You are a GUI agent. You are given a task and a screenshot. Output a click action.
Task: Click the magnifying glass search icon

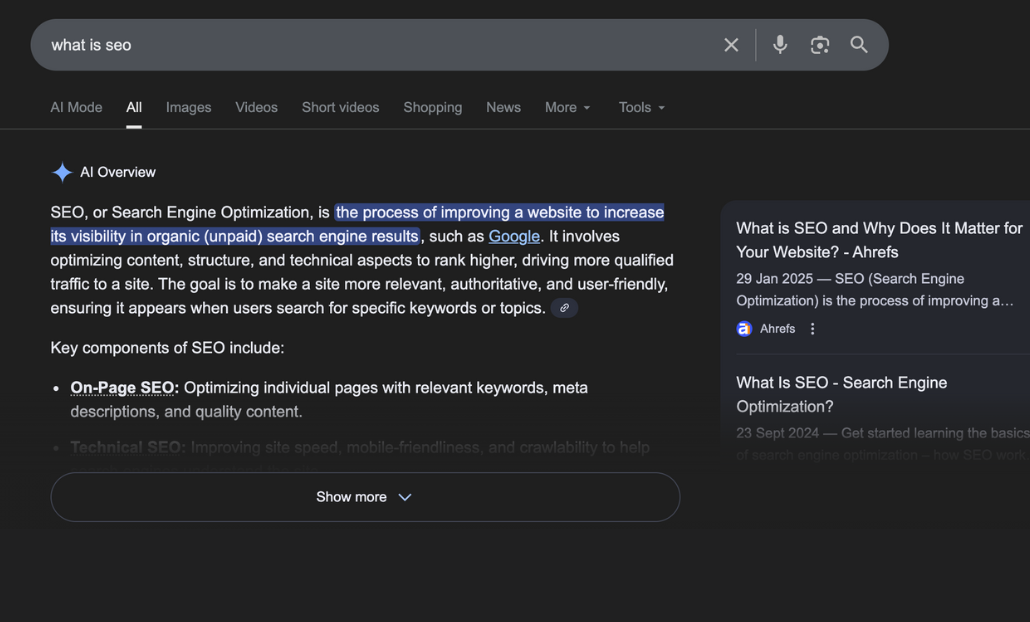pos(859,45)
